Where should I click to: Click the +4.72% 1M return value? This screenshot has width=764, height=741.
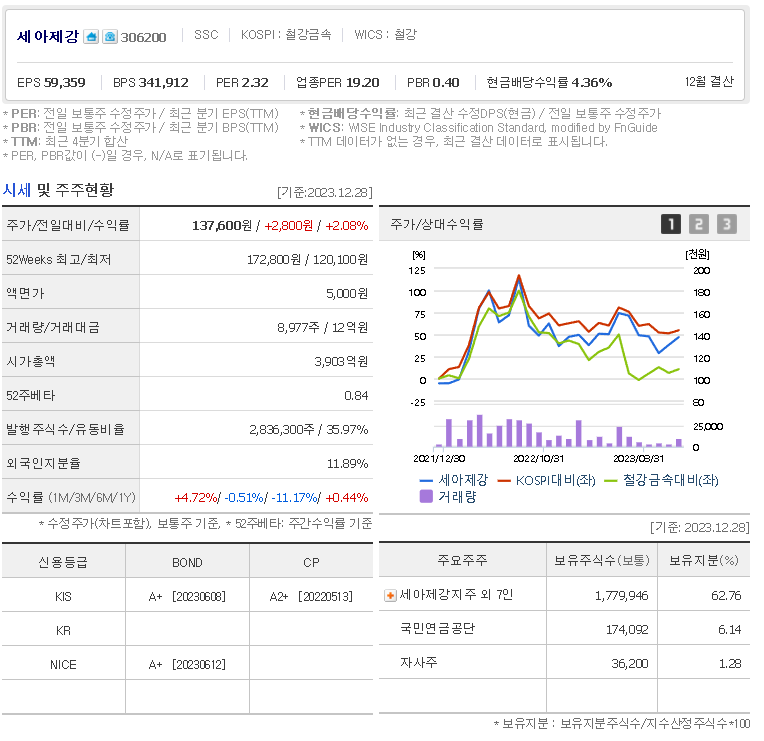tap(195, 498)
